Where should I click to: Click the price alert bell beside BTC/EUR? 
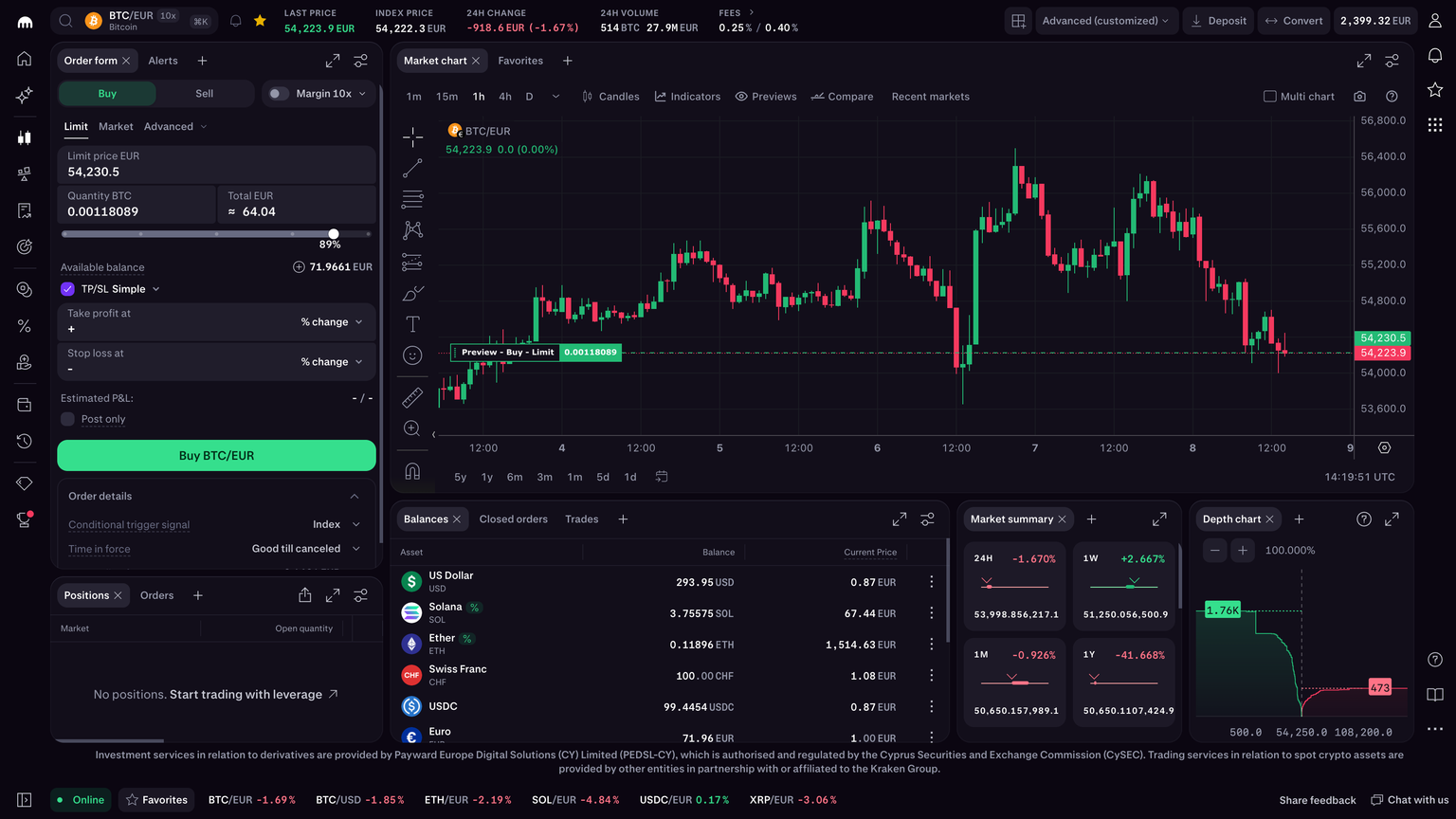[236, 21]
